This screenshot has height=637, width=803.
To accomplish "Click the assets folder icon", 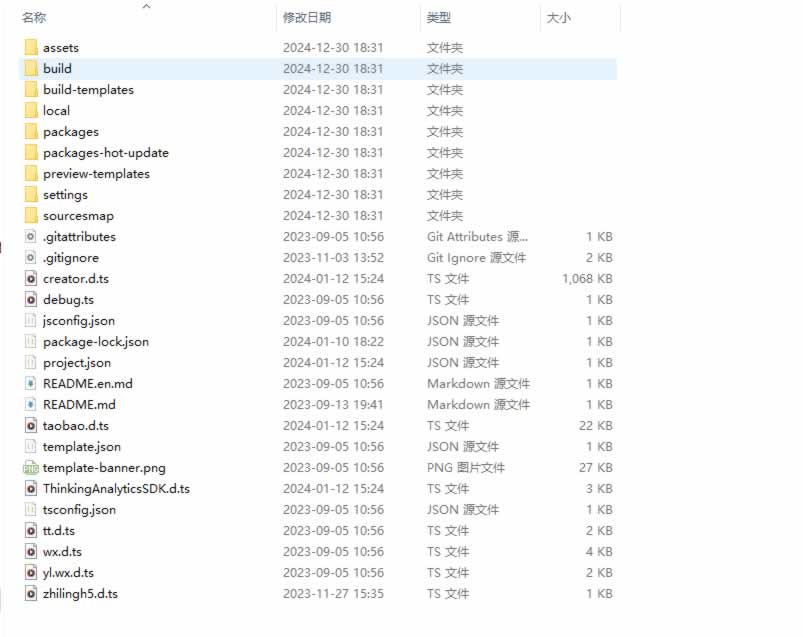I will point(30,47).
